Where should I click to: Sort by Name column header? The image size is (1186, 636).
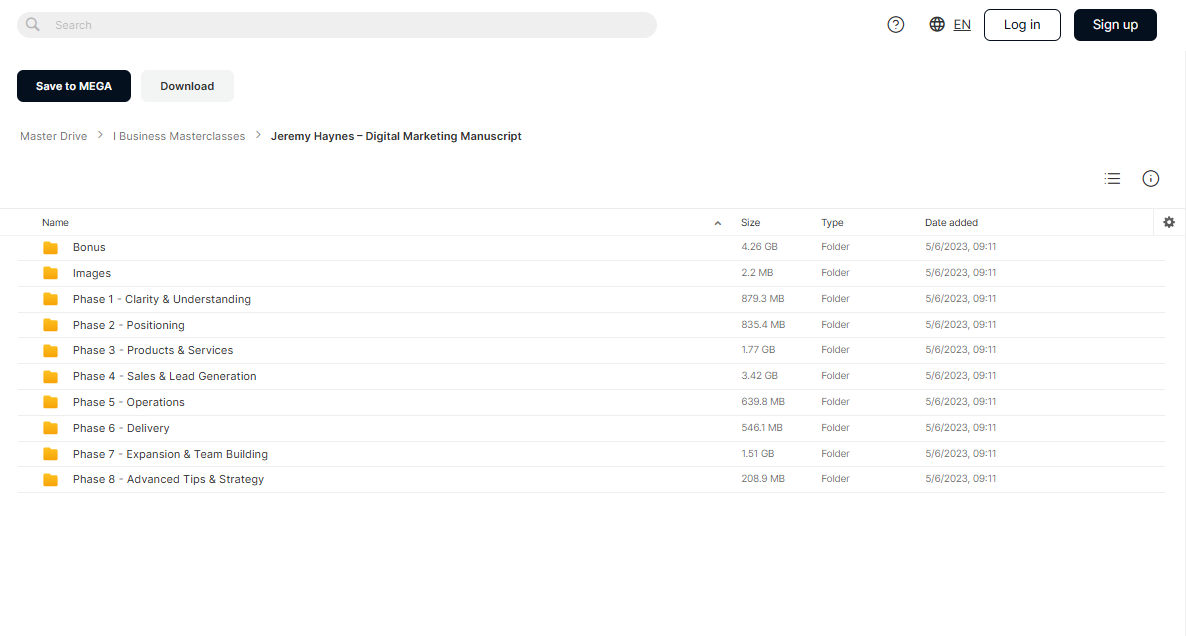click(55, 222)
